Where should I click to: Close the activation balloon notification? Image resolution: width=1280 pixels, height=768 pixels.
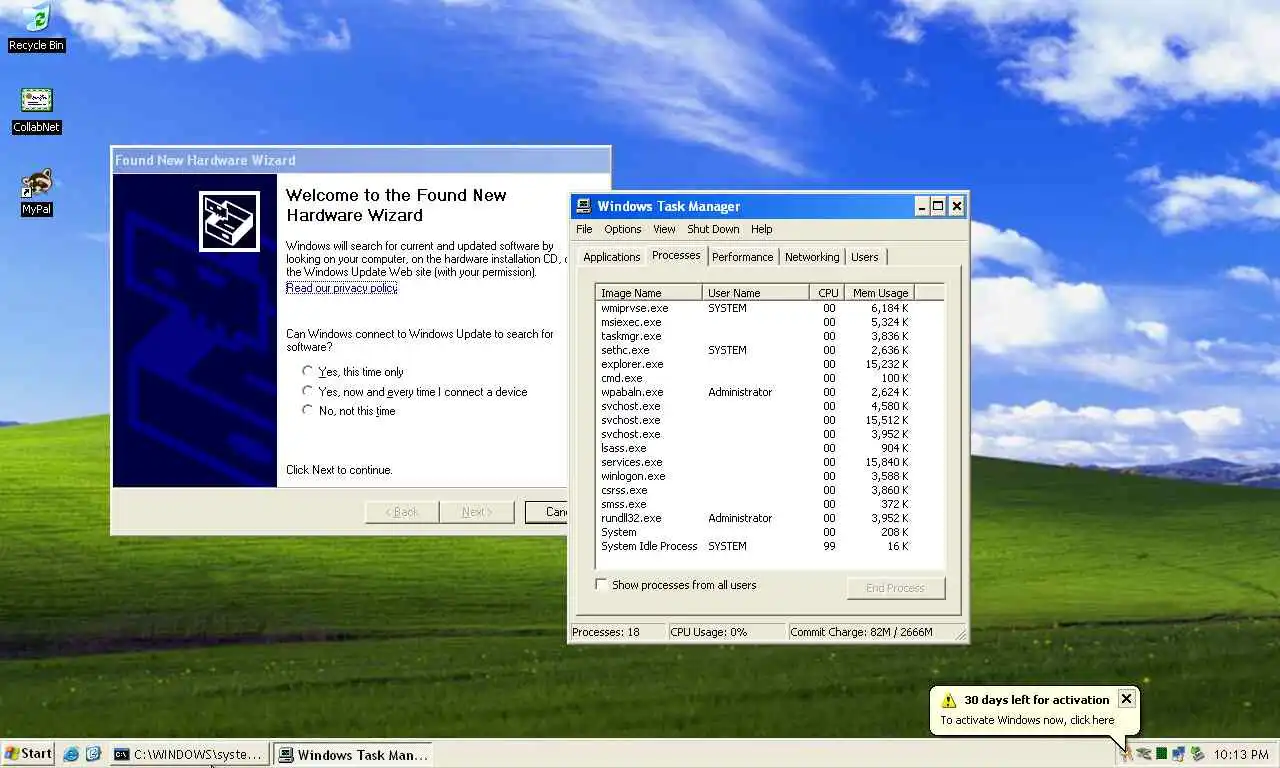pyautogui.click(x=1126, y=699)
